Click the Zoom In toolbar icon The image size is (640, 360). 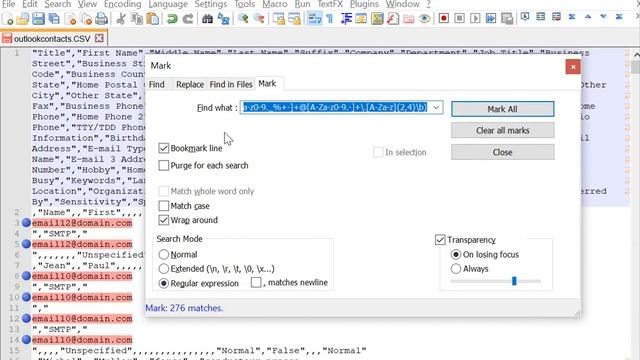tap(243, 19)
